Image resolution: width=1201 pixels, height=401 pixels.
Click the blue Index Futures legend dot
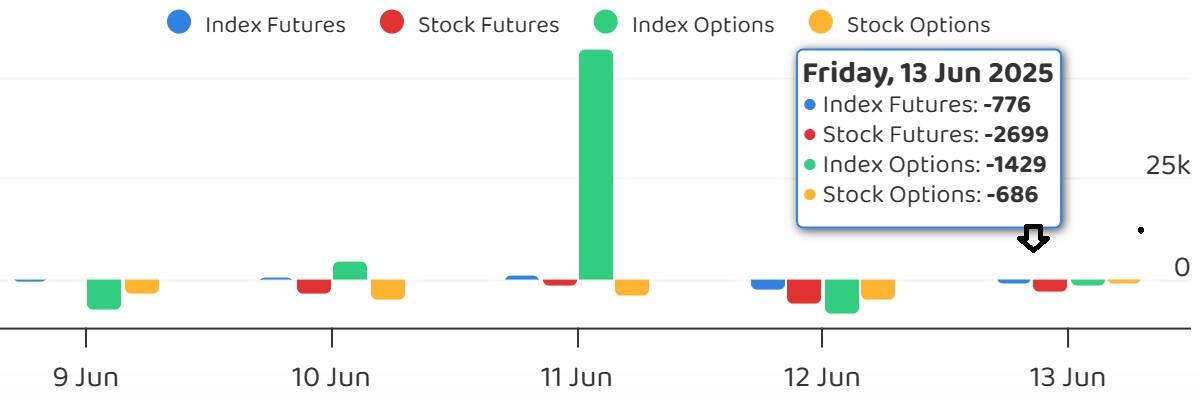pyautogui.click(x=179, y=24)
